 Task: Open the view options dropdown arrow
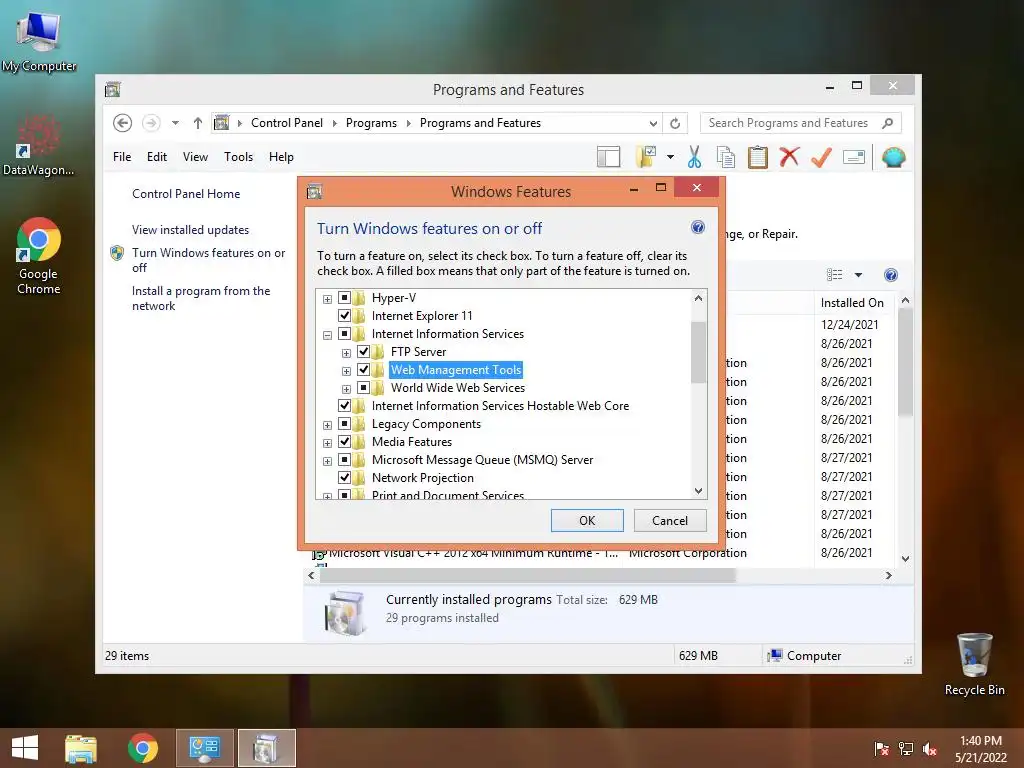[858, 275]
